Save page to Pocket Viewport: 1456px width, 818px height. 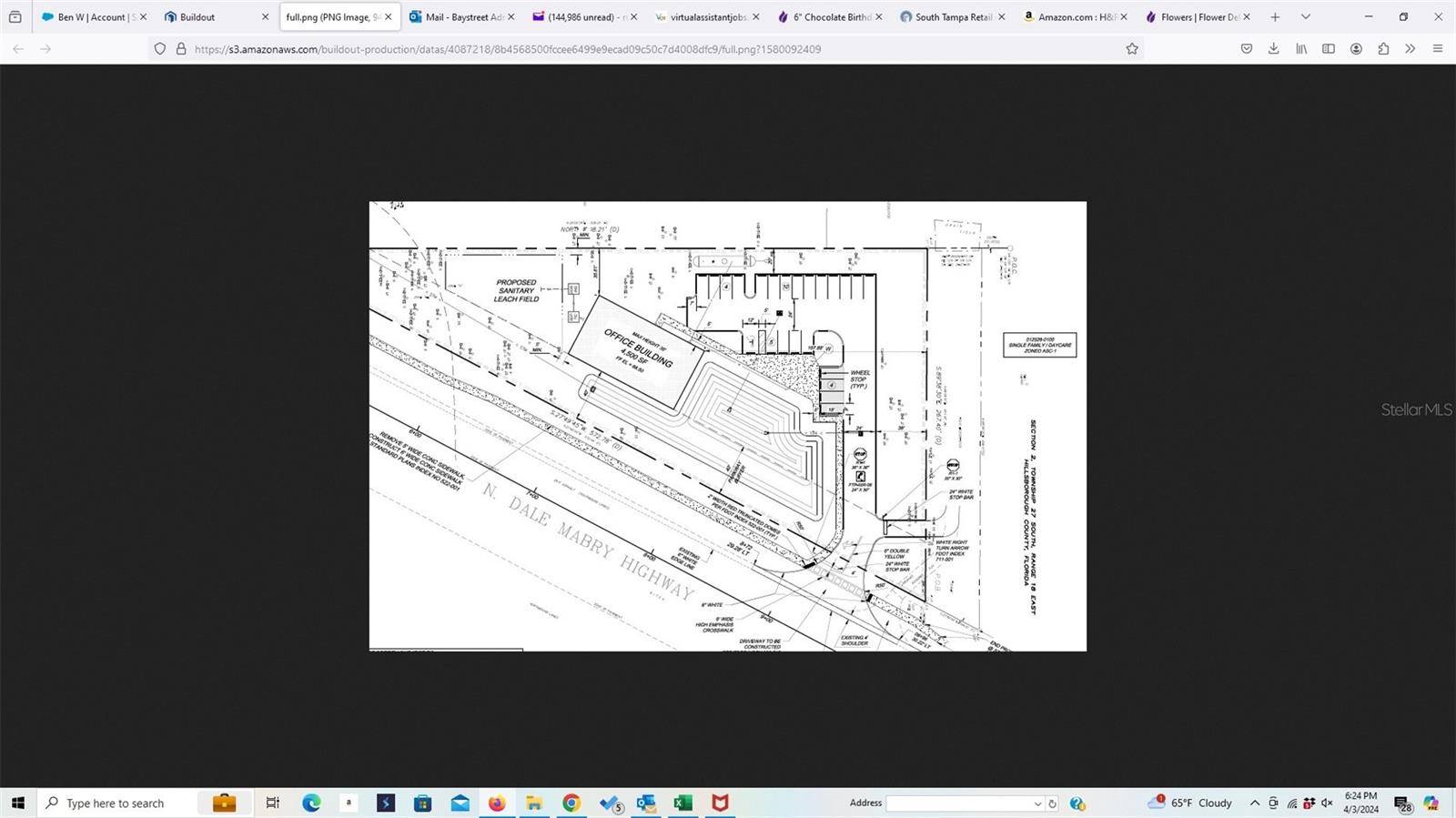(x=1247, y=48)
